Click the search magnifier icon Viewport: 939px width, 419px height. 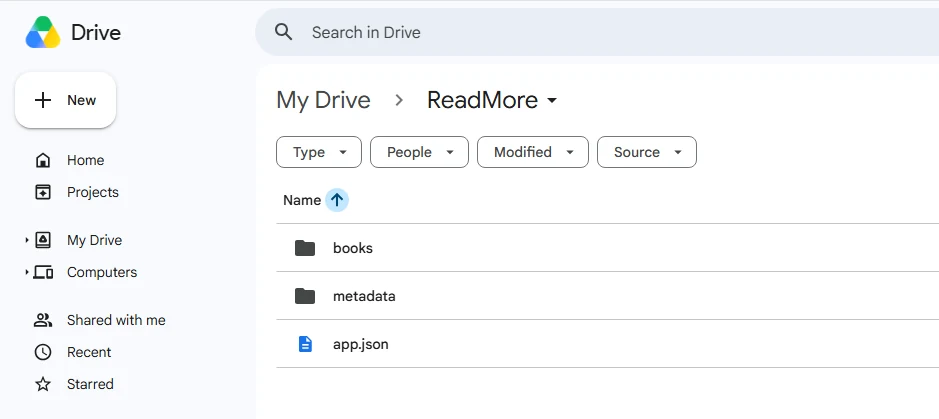pos(283,32)
